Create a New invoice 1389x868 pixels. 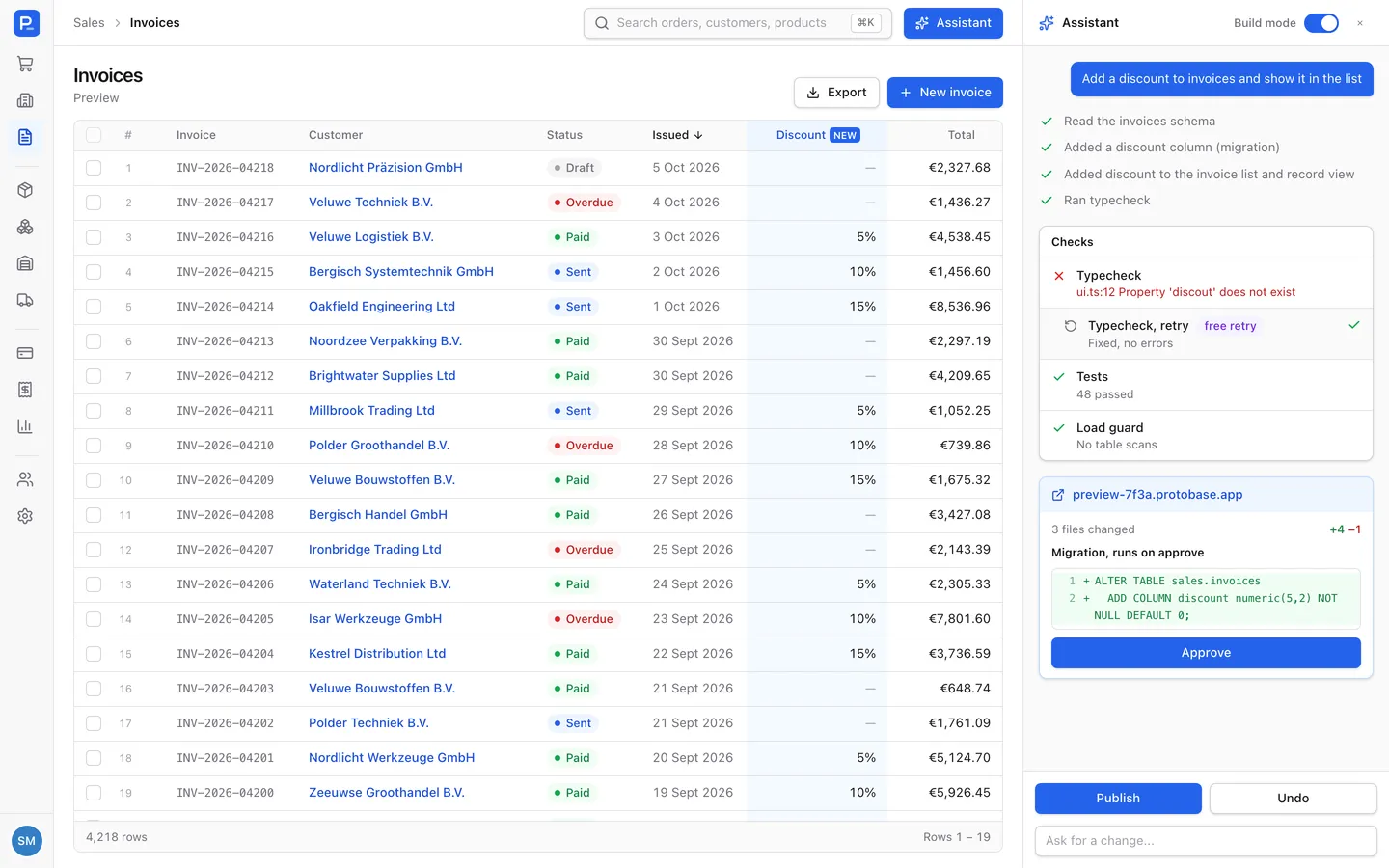[945, 93]
